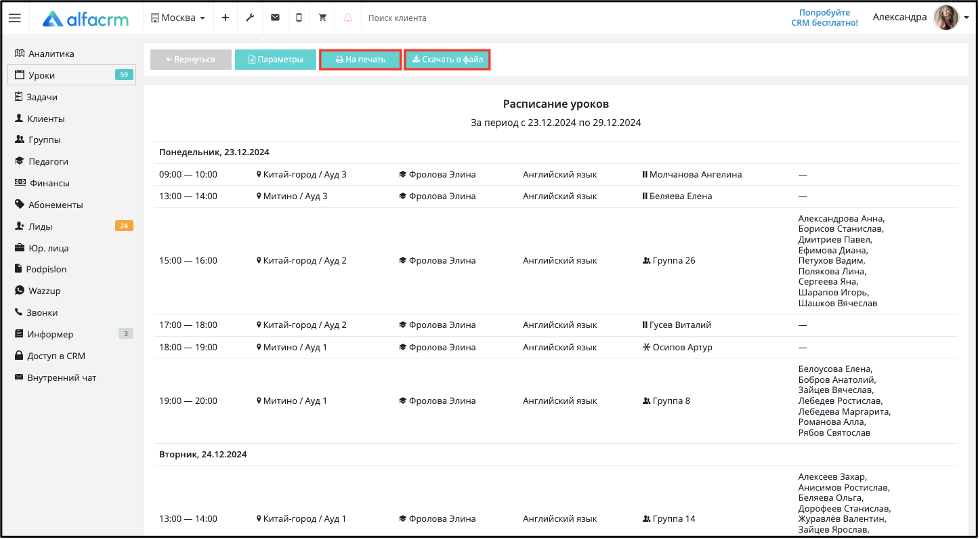Click the user avatar photo
Image resolution: width=979 pixels, height=539 pixels.
click(946, 17)
